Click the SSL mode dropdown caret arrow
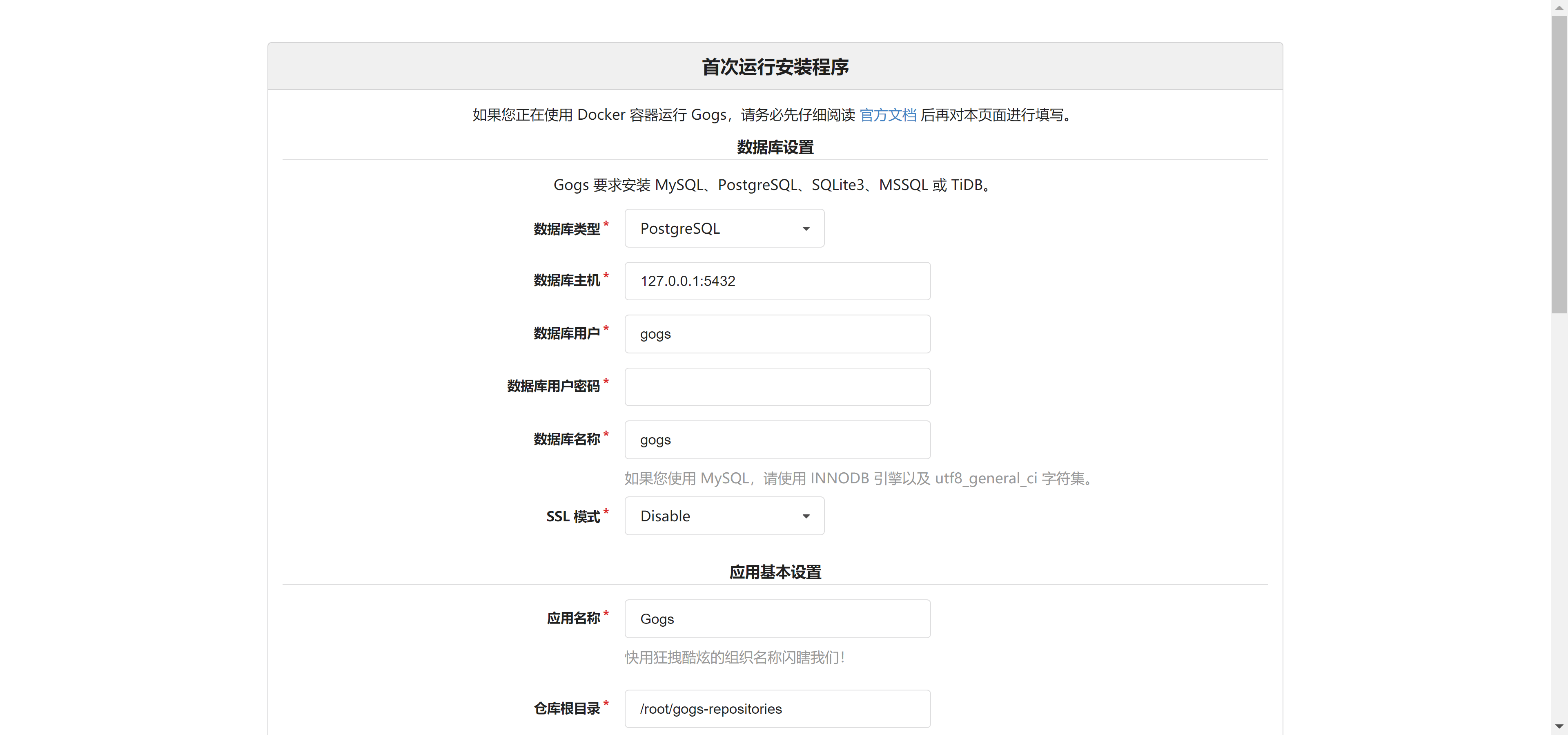This screenshot has width=1568, height=735. coord(806,516)
